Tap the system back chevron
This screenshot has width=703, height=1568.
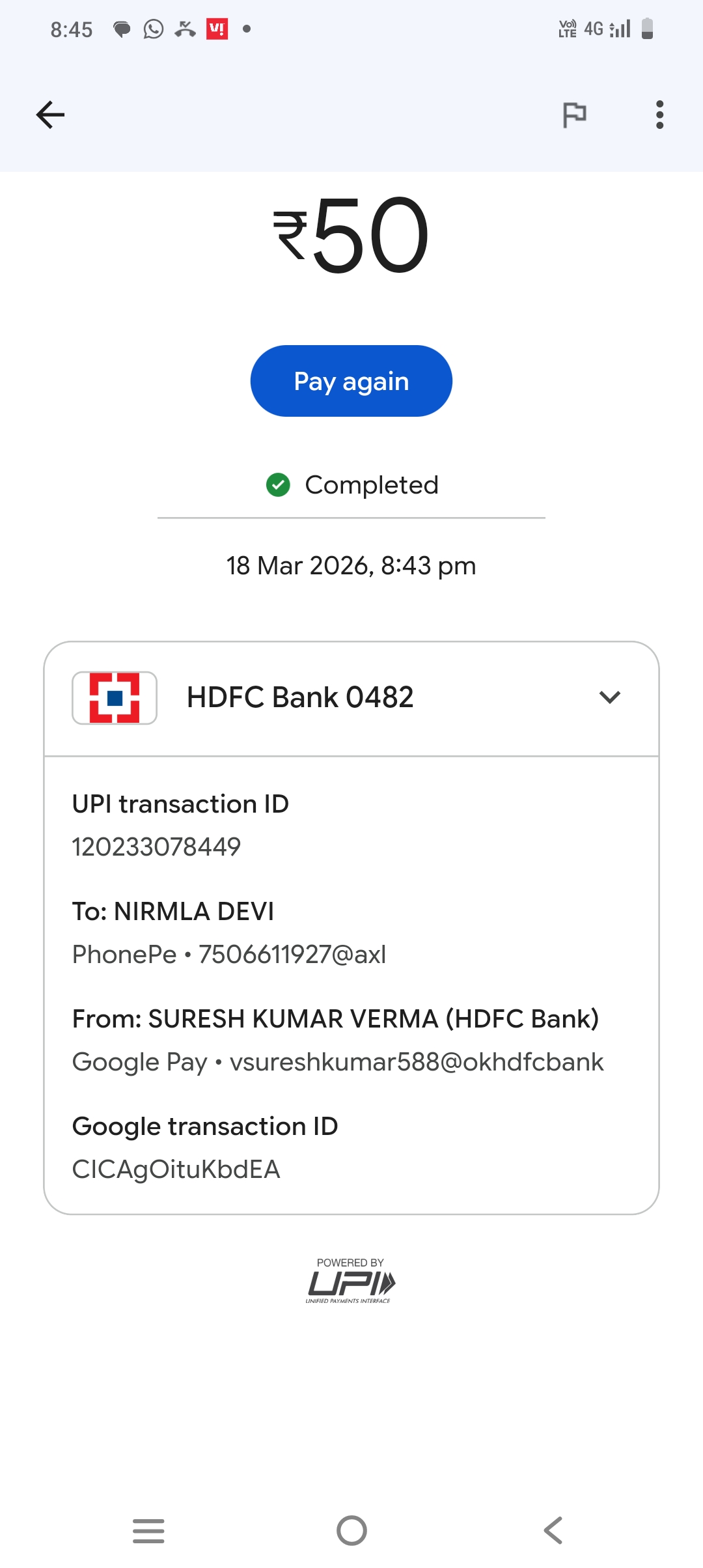tap(553, 1530)
